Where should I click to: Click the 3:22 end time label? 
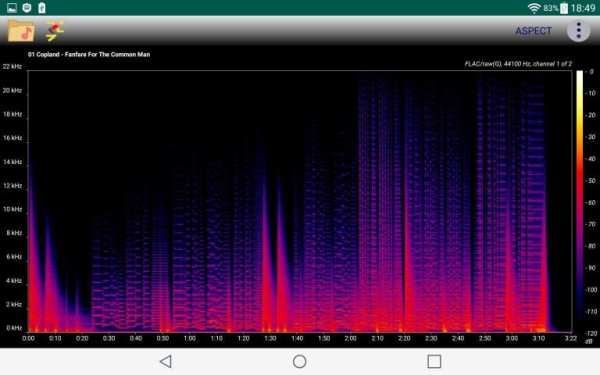(x=570, y=338)
